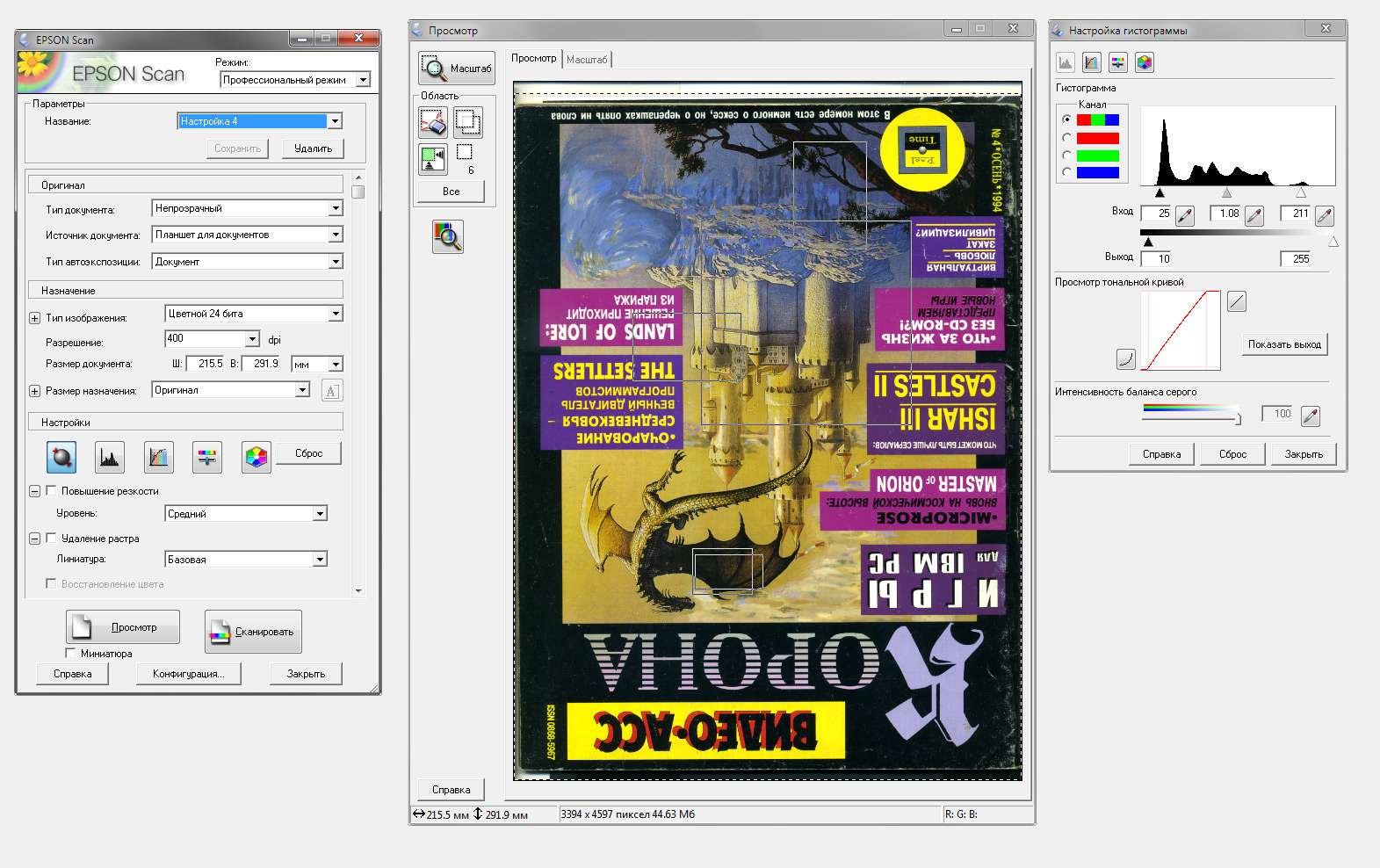This screenshot has height=868, width=1380.
Task: Open the Линиатура dropdown
Action: 246,559
